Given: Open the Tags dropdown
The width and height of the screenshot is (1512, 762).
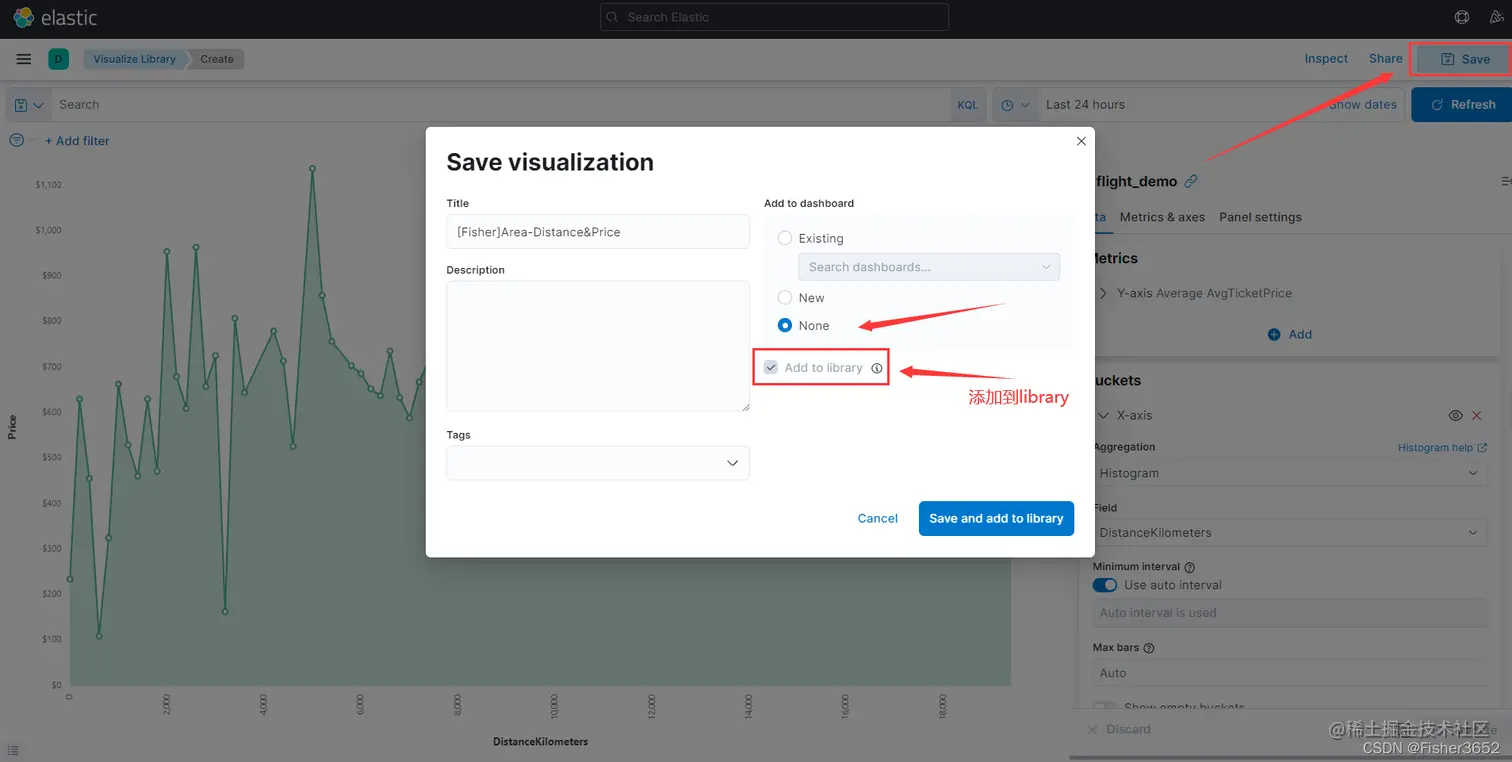Looking at the screenshot, I should pyautogui.click(x=598, y=463).
